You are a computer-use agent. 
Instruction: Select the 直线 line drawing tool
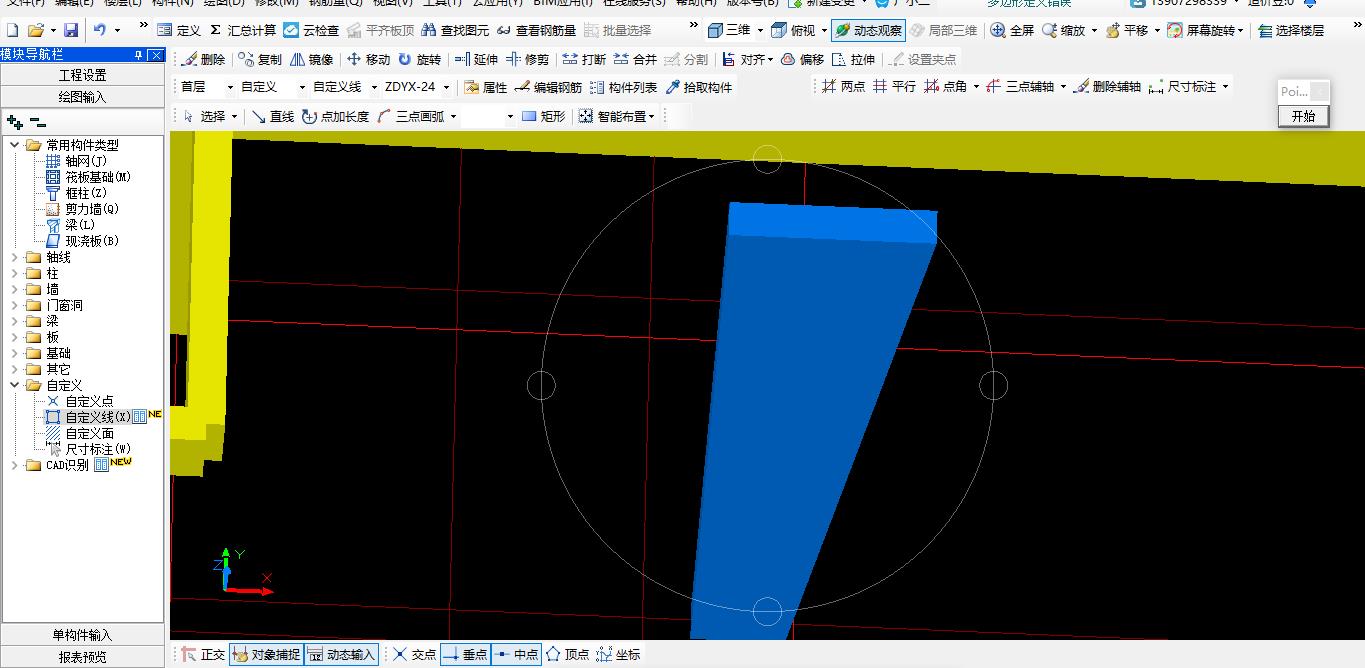pos(272,116)
